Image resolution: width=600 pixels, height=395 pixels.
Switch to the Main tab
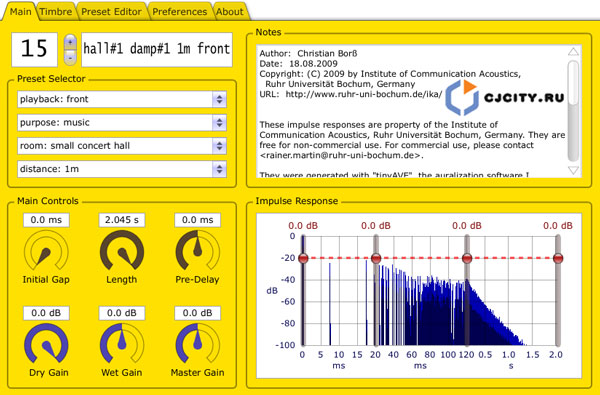20,11
